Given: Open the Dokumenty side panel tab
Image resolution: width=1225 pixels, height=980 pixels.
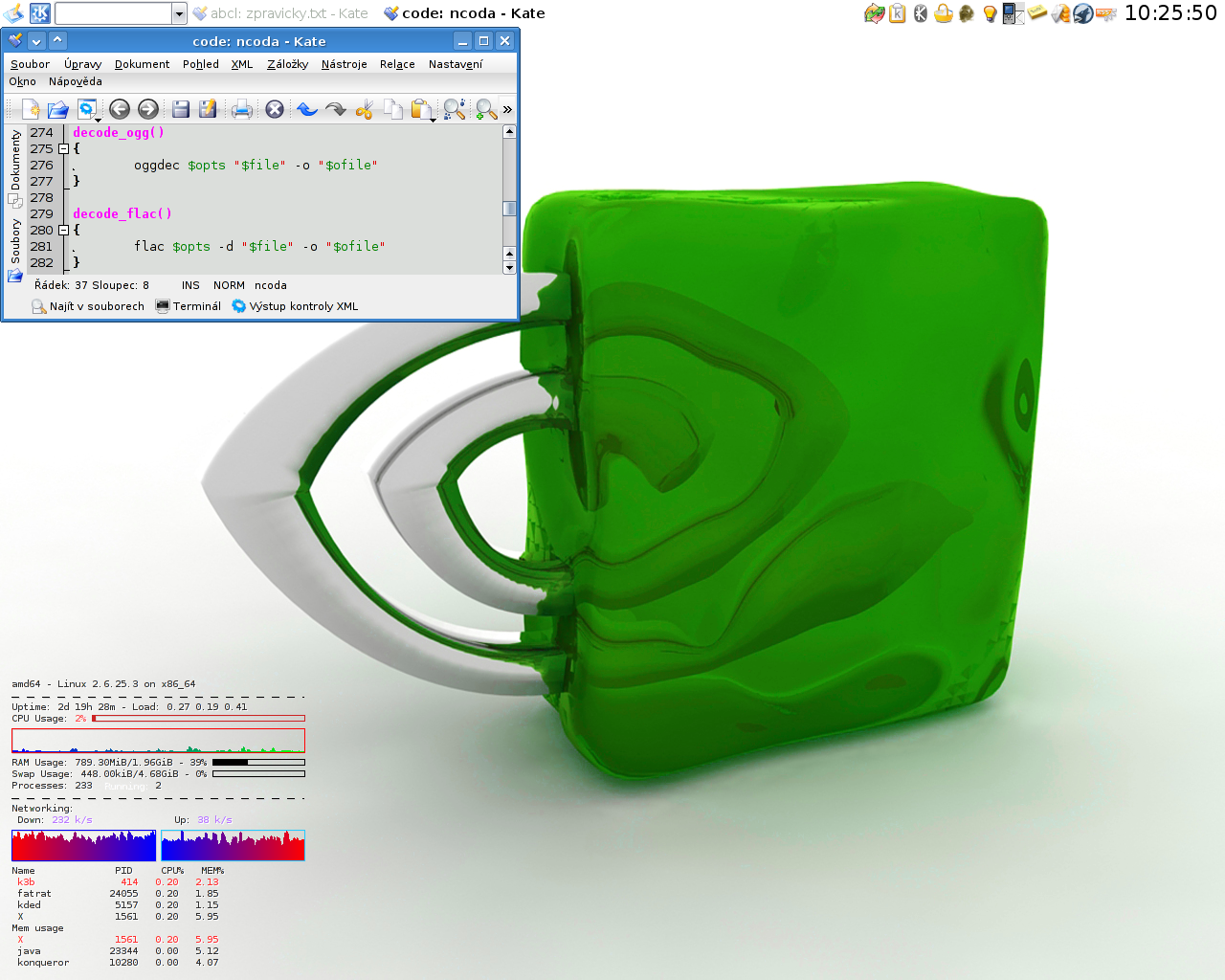Looking at the screenshot, I should (x=15, y=167).
